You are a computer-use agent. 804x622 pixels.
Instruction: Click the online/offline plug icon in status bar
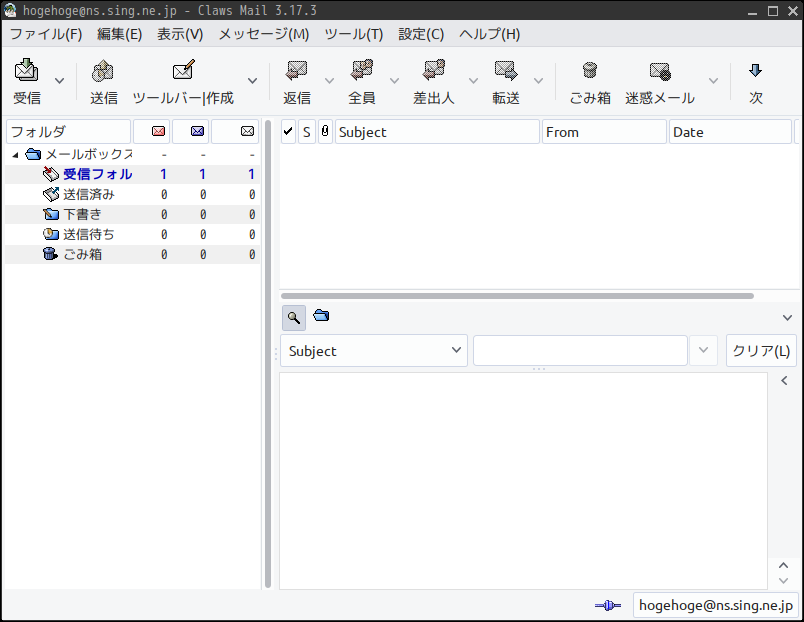pyautogui.click(x=608, y=606)
